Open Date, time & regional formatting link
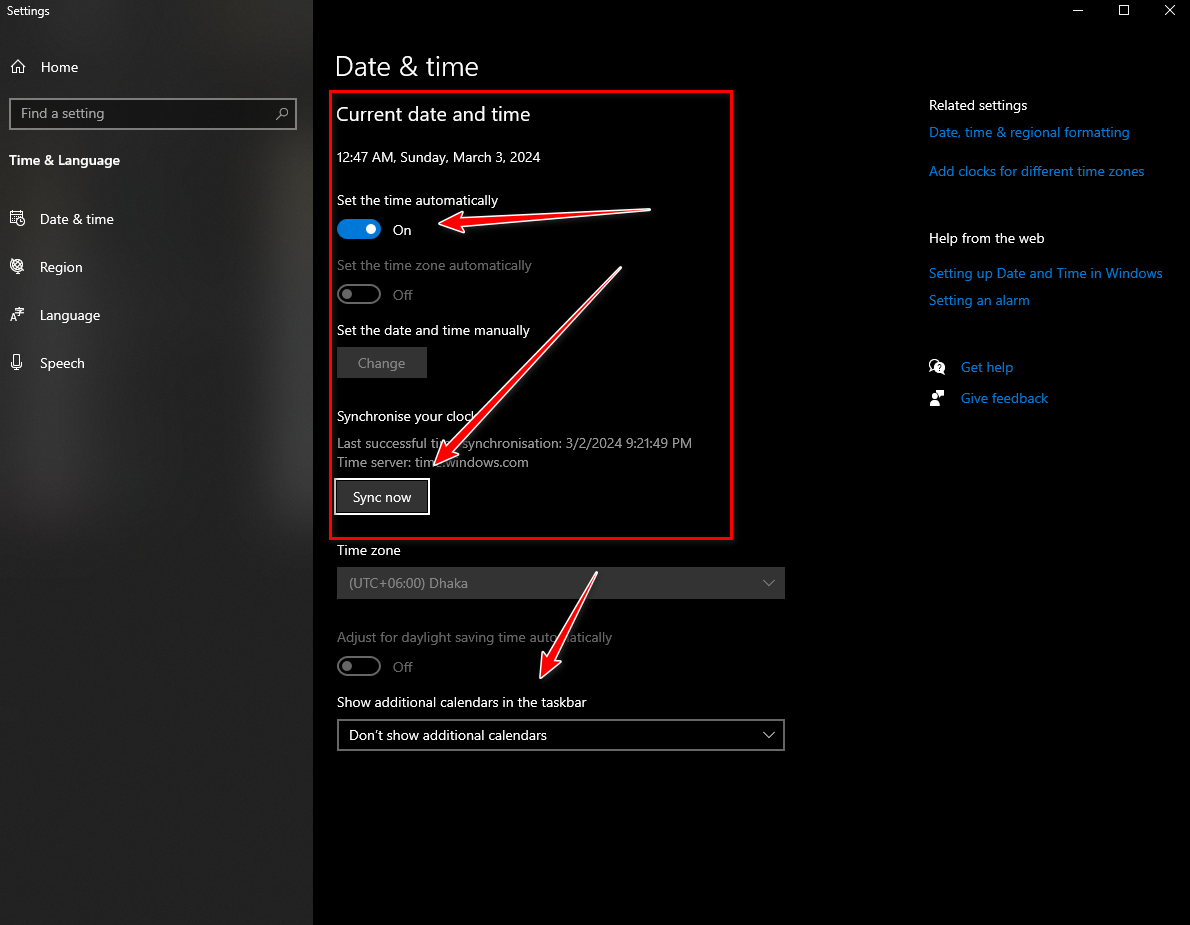 coord(1029,132)
